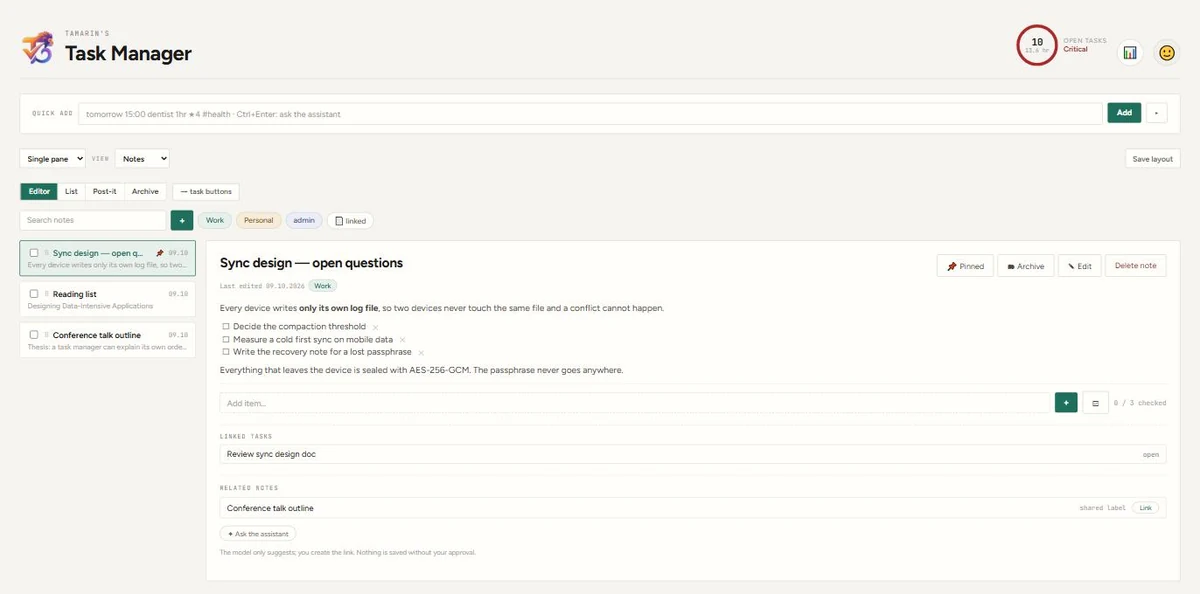Click the checklist icon beside checked counter
This screenshot has width=1200, height=594.
point(1095,403)
